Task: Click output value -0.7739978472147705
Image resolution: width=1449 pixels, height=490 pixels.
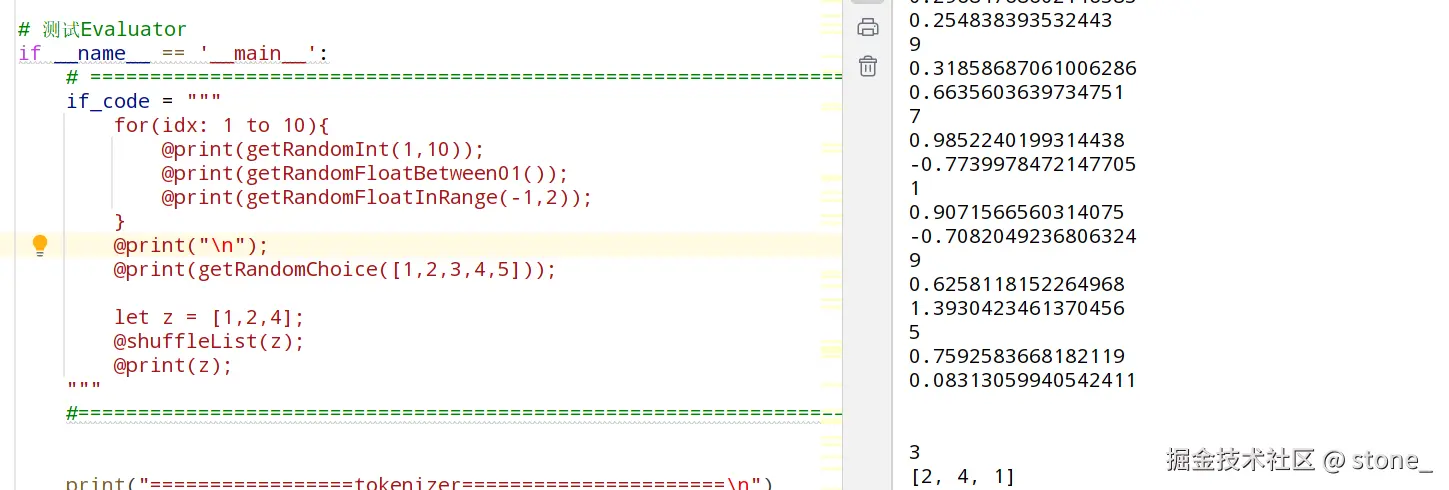Action: pos(1022,164)
